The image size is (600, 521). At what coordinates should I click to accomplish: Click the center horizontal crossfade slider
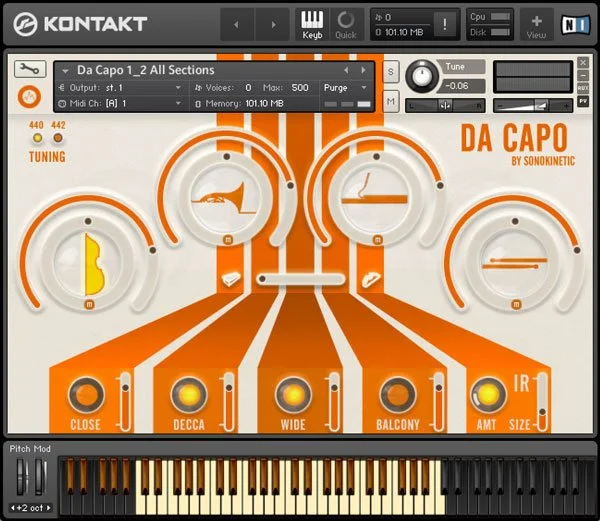pyautogui.click(x=301, y=279)
